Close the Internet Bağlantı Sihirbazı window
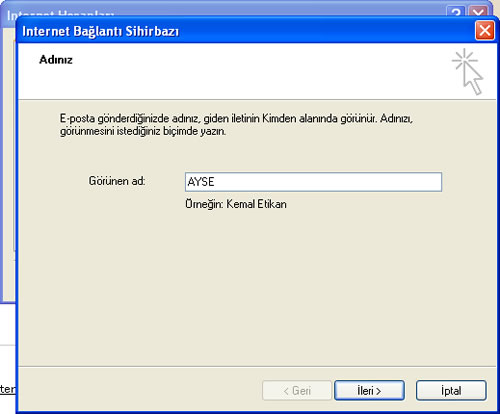 (484, 31)
